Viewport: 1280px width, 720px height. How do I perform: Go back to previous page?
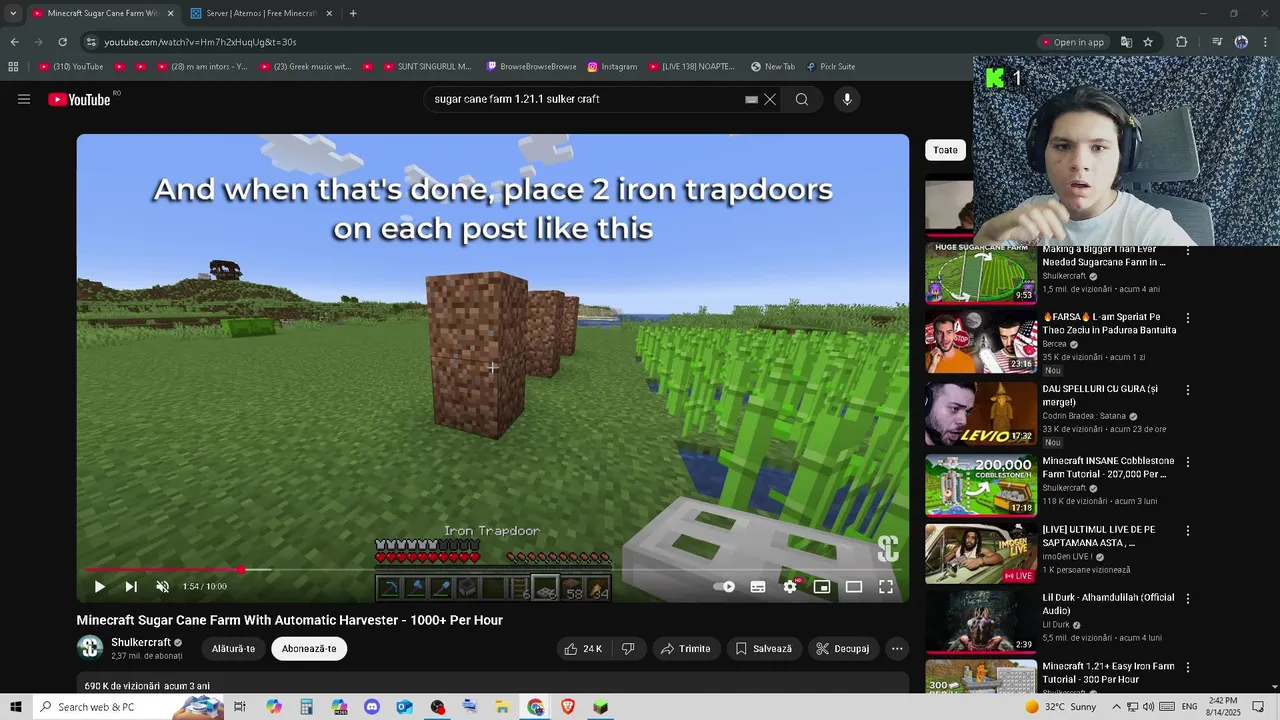[x=14, y=42]
